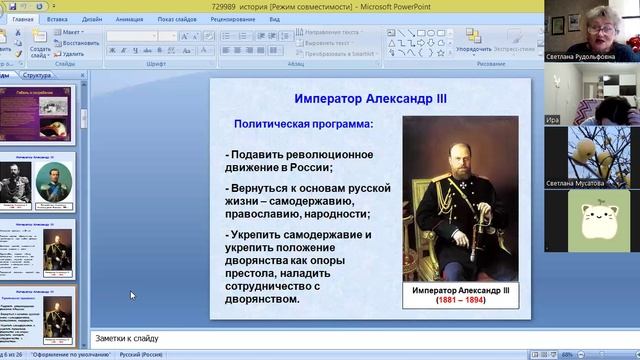640x360 pixels.
Task: Click the zoom out minus button
Action: point(581,355)
